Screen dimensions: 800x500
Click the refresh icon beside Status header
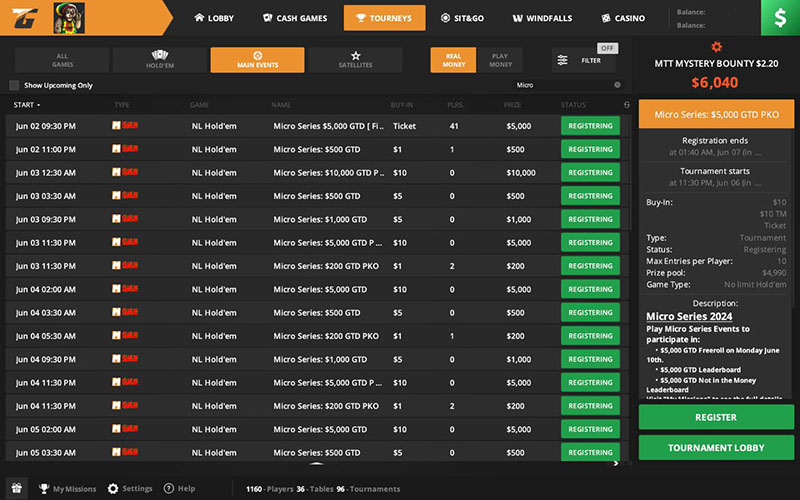pos(627,105)
